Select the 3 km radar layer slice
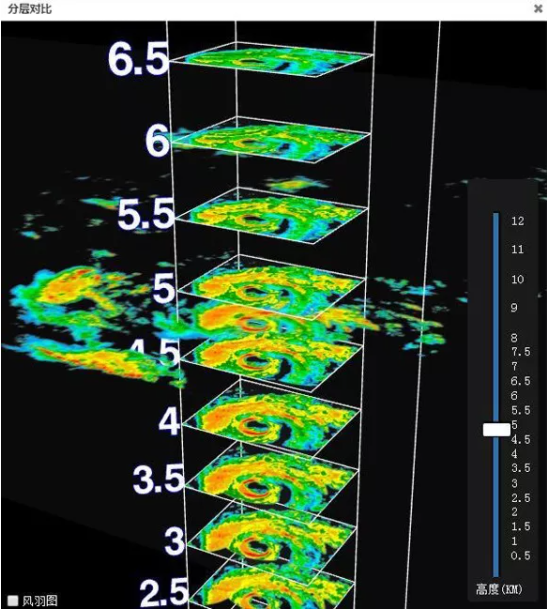 [x=272, y=543]
